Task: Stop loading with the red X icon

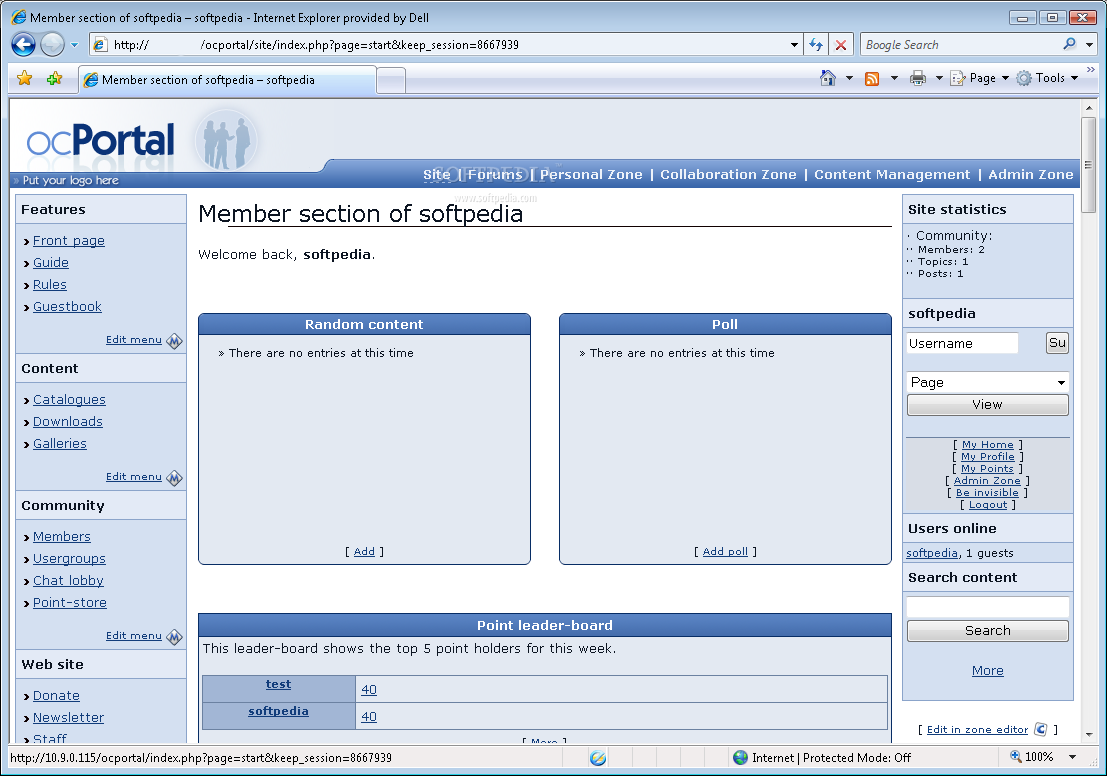Action: coord(840,44)
